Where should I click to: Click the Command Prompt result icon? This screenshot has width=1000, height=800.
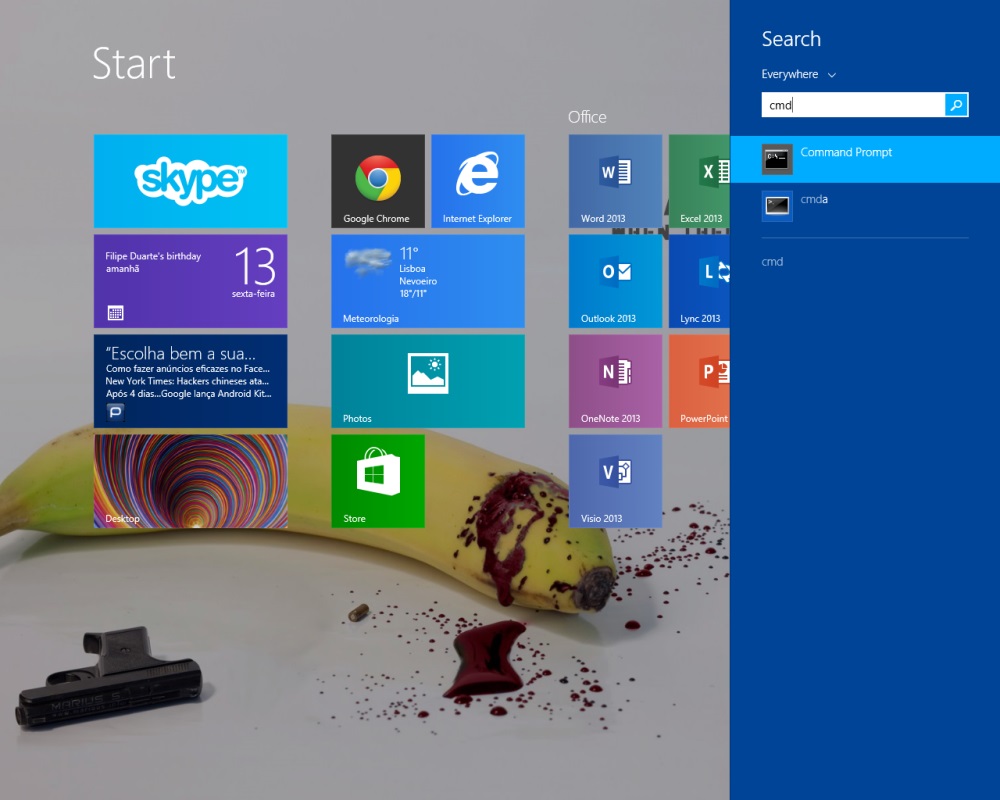tap(777, 159)
